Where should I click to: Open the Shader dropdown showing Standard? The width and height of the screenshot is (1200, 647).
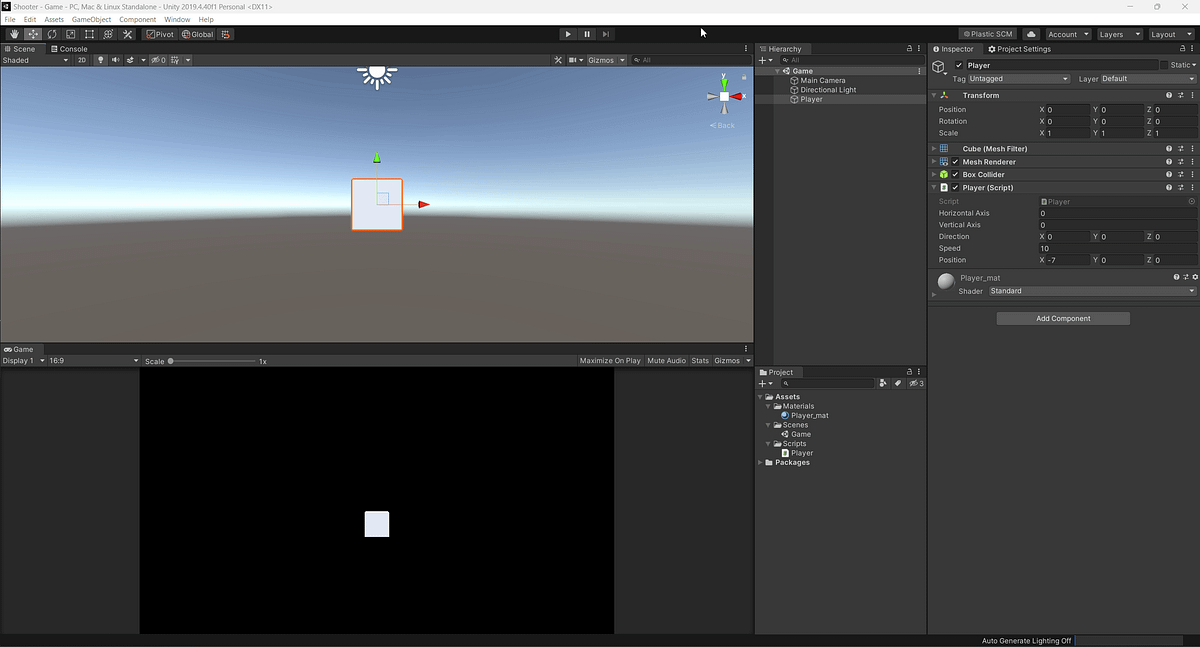click(1092, 291)
